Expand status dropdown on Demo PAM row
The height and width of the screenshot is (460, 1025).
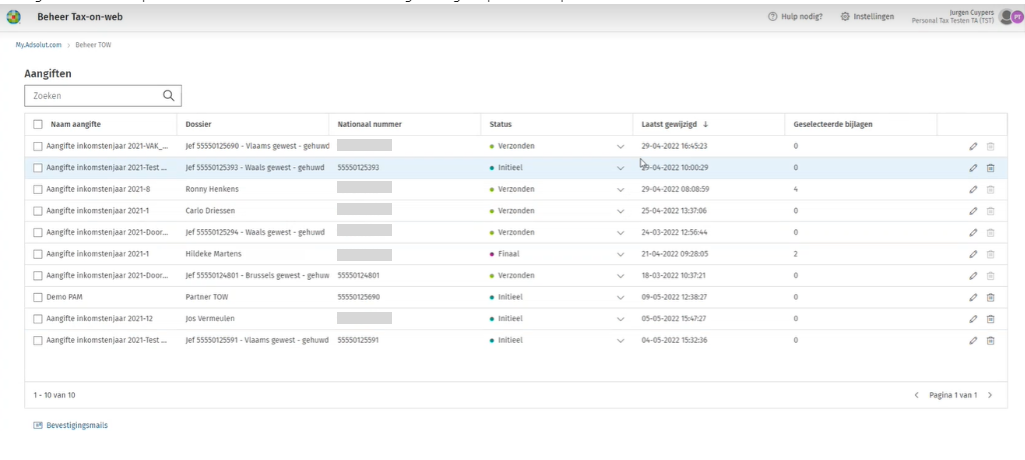(x=620, y=297)
